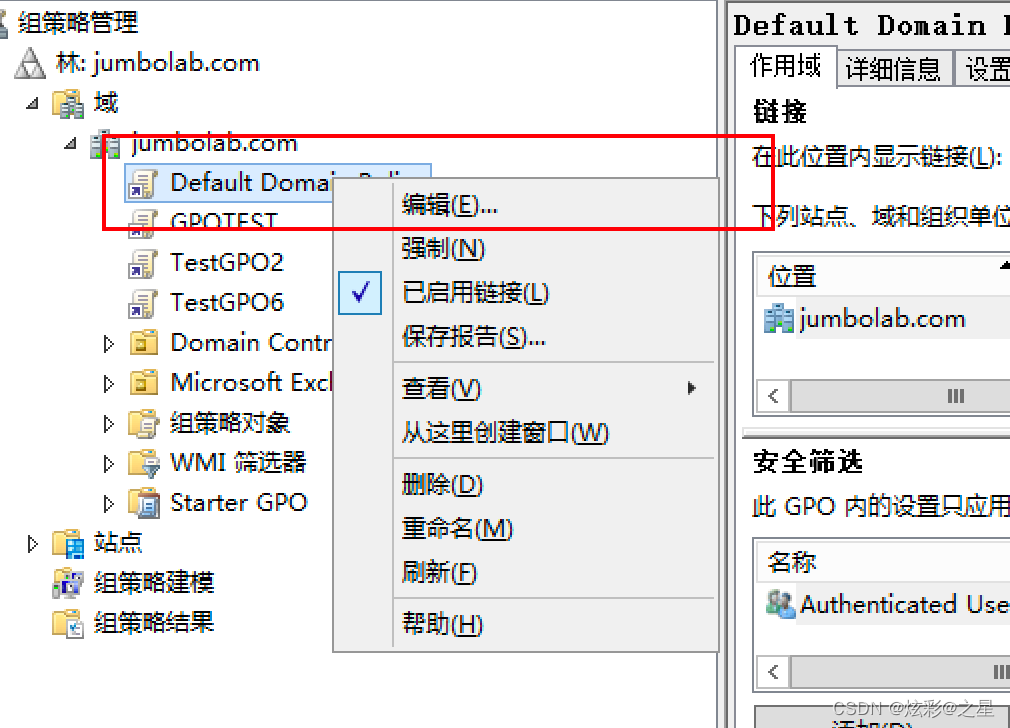Choose 重命名(M) from context menu
Viewport: 1010px width, 728px height.
click(x=526, y=528)
